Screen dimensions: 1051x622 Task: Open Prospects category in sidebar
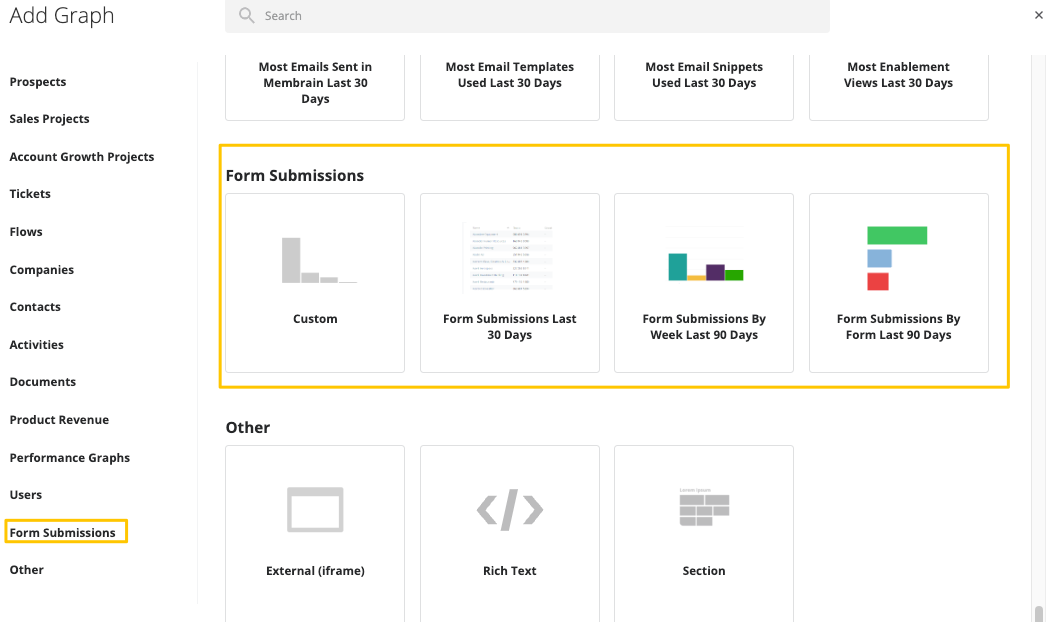(x=38, y=82)
